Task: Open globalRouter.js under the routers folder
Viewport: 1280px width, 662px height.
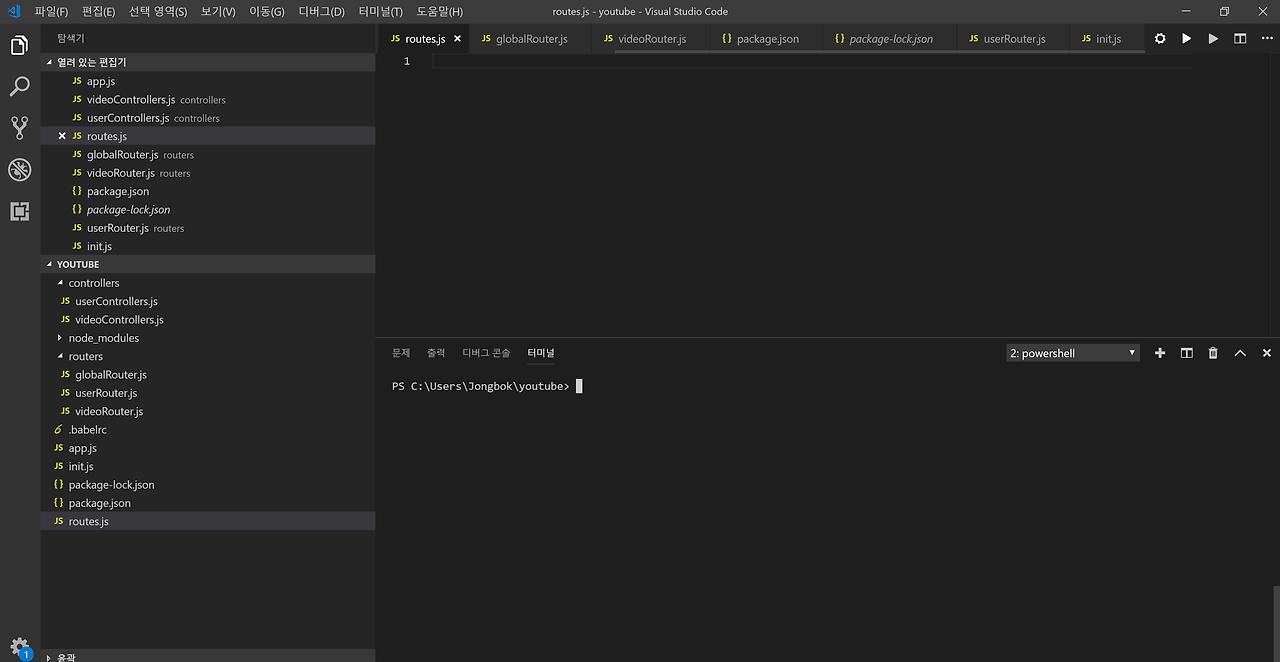Action: (208, 374)
